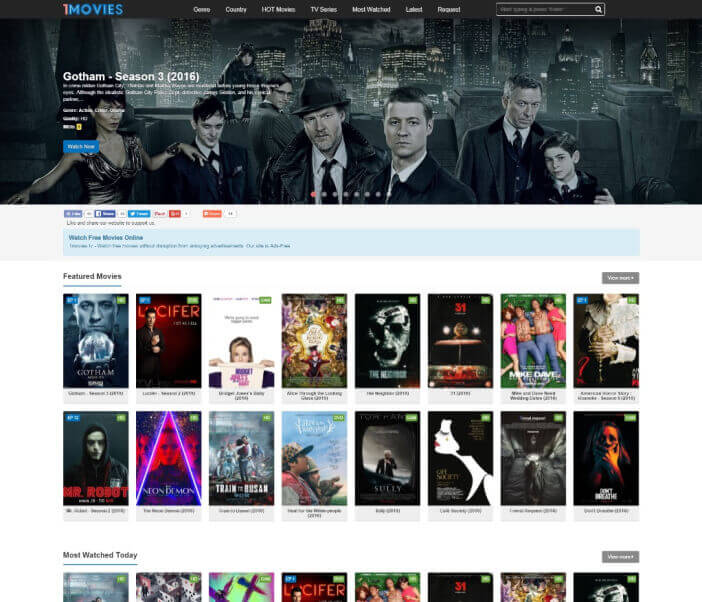
Task: Go to HOT Movies page
Action: (x=278, y=9)
